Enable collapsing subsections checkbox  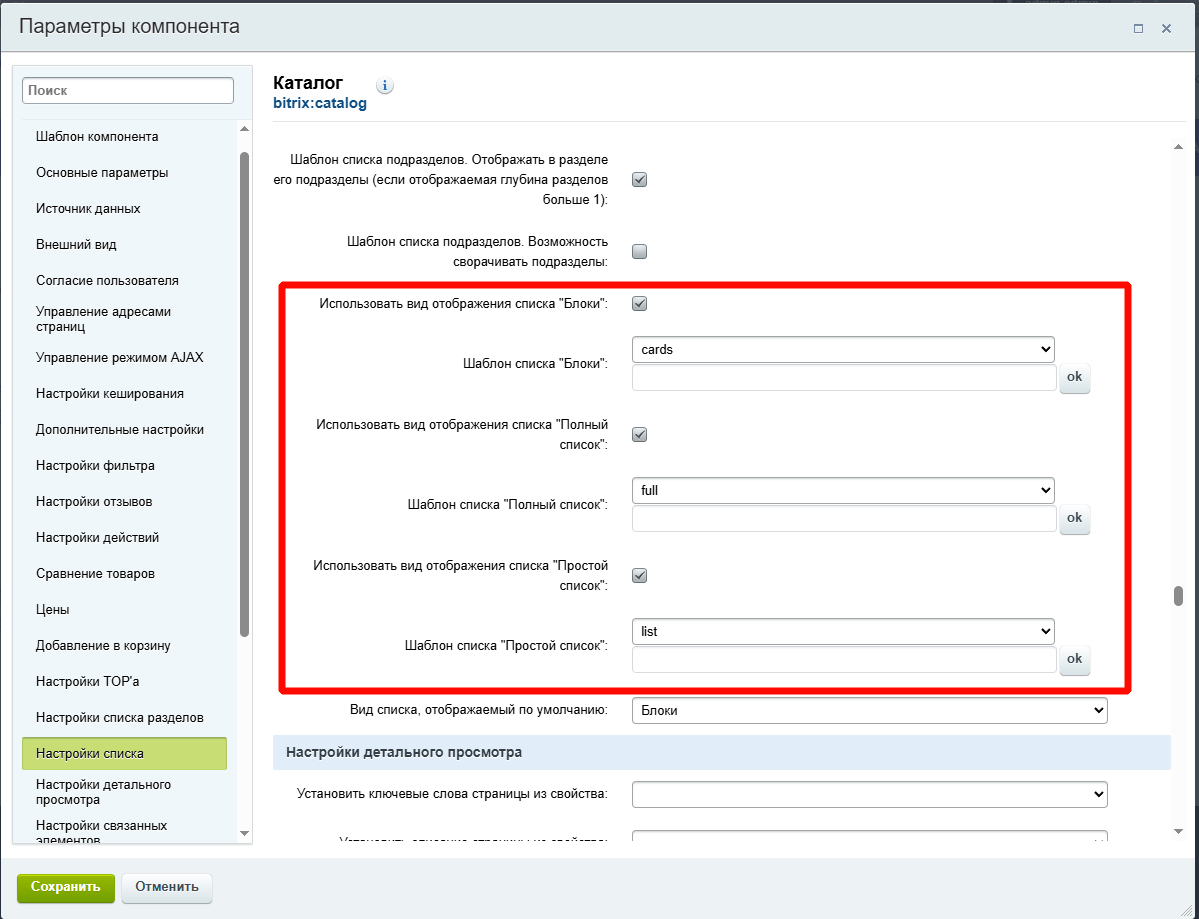pos(640,251)
